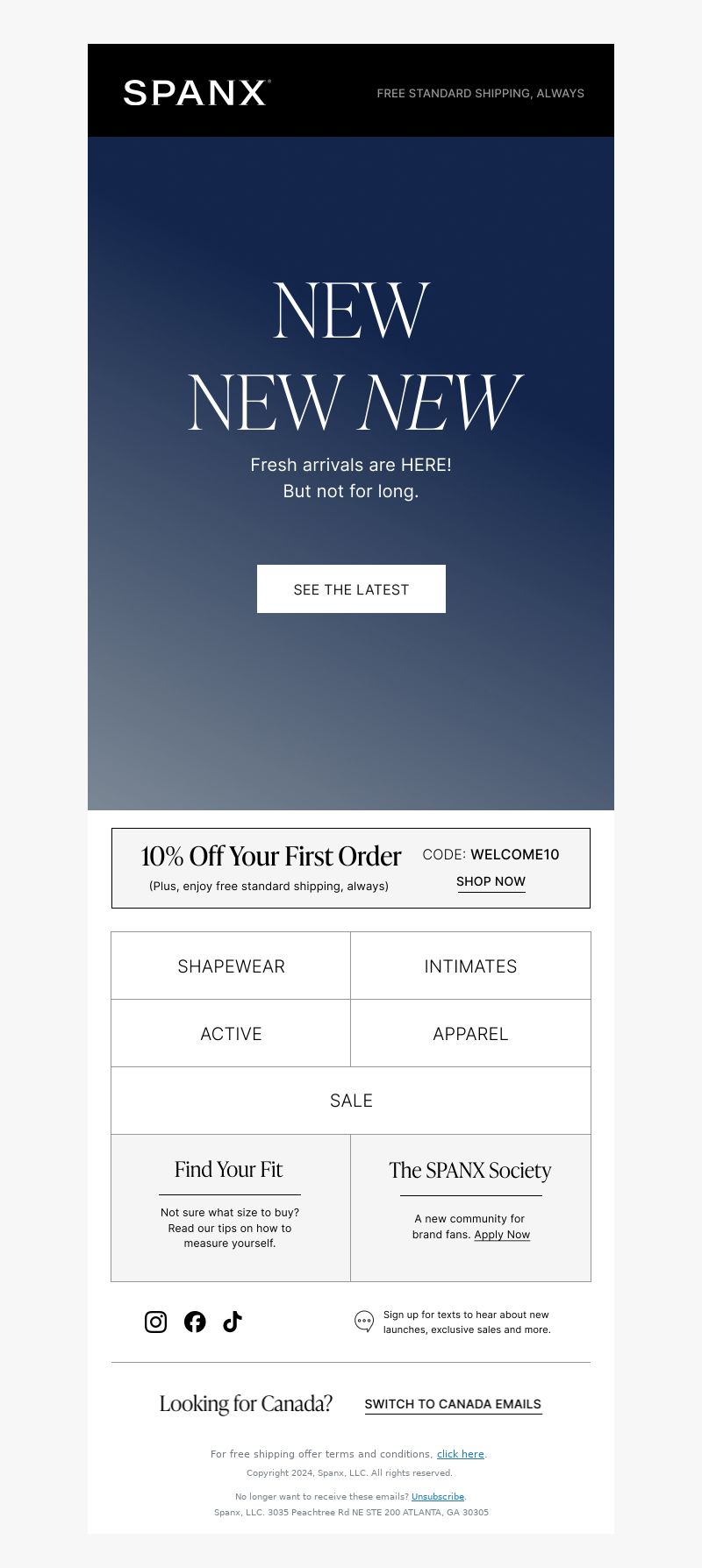
Task: Click the free shipping terms 'click here' link
Action: [x=461, y=1454]
